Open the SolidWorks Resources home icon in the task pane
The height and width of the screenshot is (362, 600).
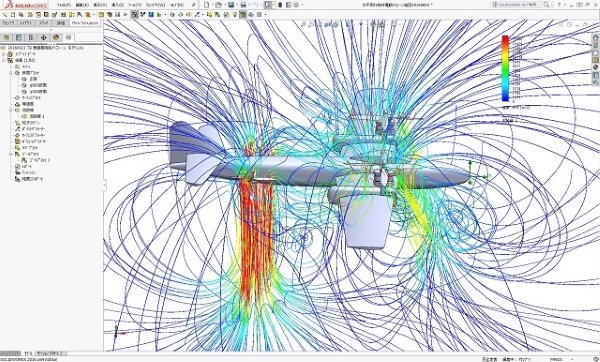(x=595, y=38)
